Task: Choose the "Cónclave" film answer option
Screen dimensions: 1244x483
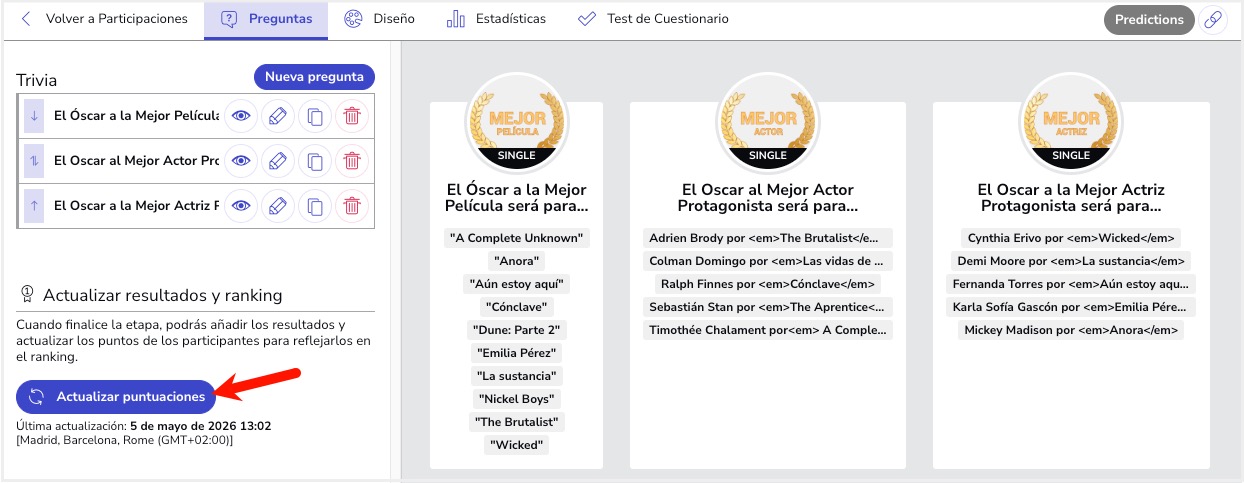Action: (x=516, y=307)
